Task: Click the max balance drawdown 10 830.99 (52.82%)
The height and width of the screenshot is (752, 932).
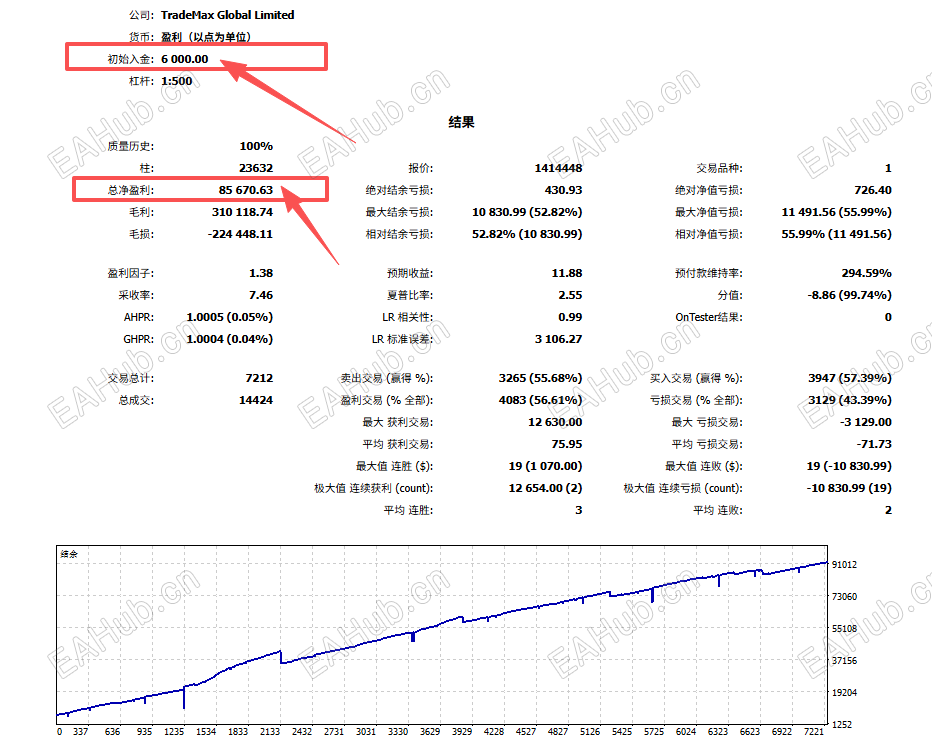Action: [527, 212]
